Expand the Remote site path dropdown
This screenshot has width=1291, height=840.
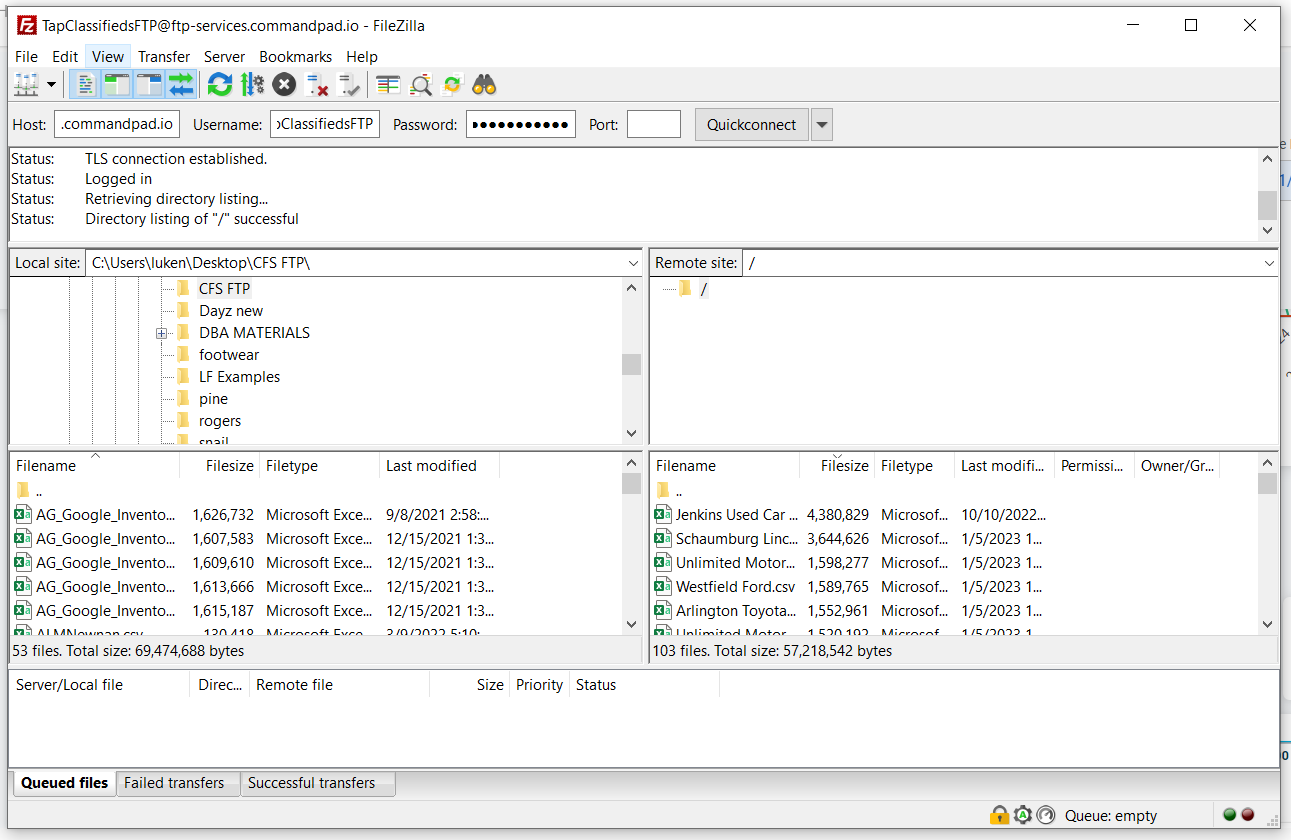pos(1270,263)
